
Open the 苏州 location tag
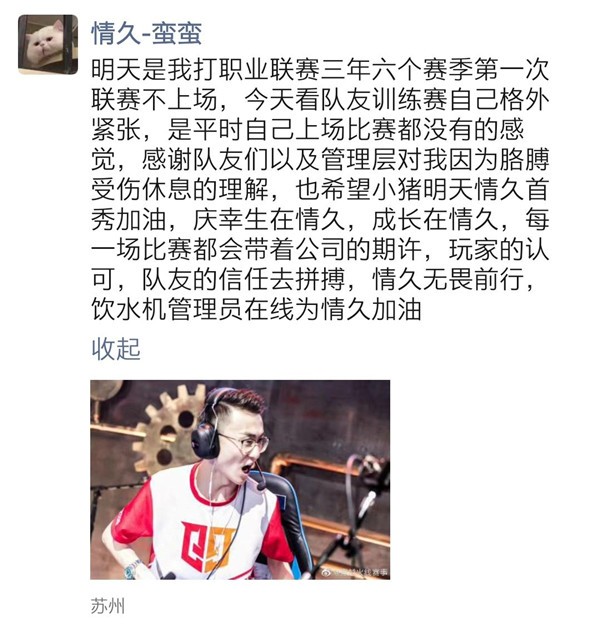[x=108, y=605]
